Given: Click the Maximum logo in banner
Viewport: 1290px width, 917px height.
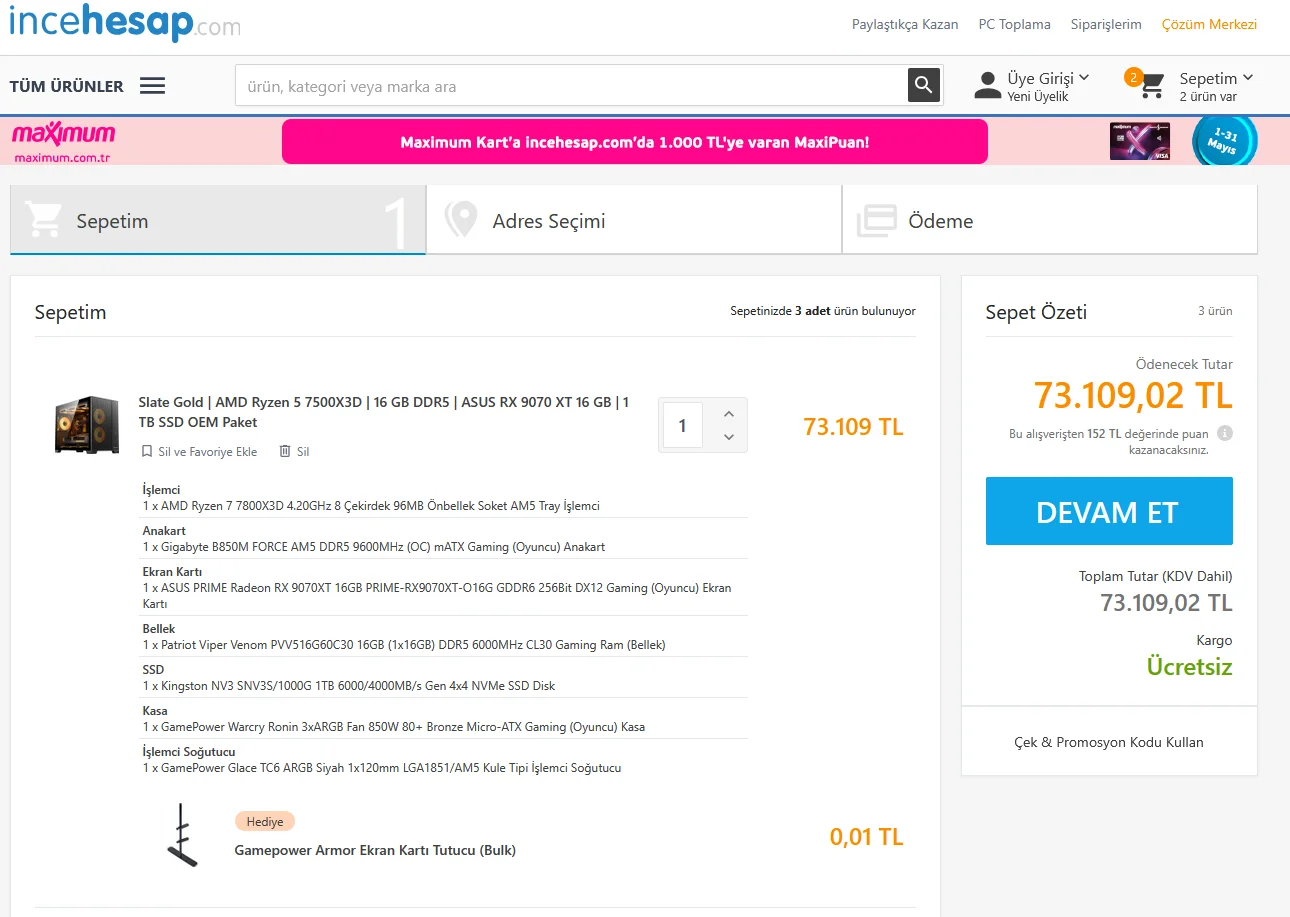Looking at the screenshot, I should [63, 133].
